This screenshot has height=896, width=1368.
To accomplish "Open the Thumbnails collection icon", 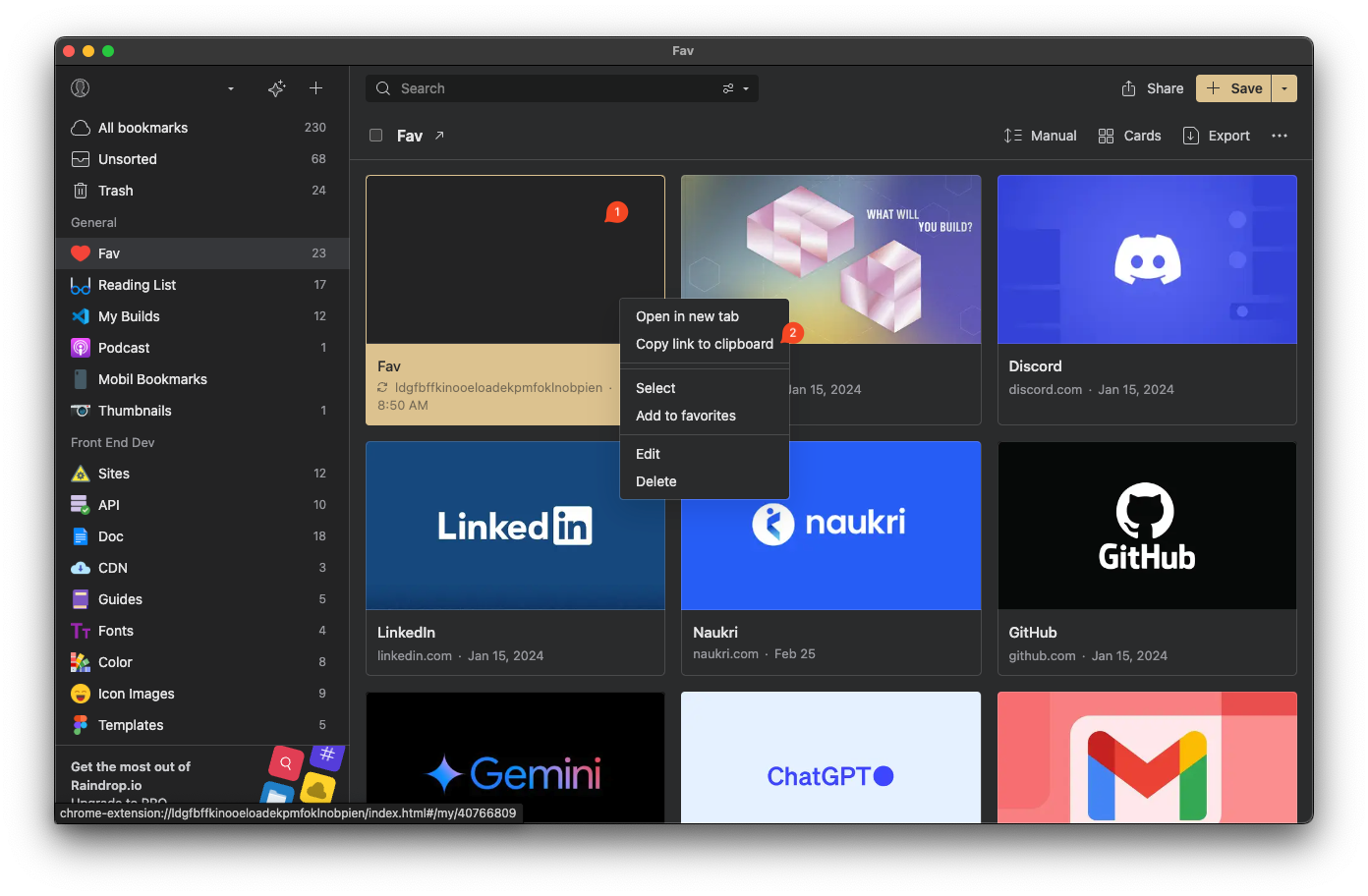I will [81, 411].
